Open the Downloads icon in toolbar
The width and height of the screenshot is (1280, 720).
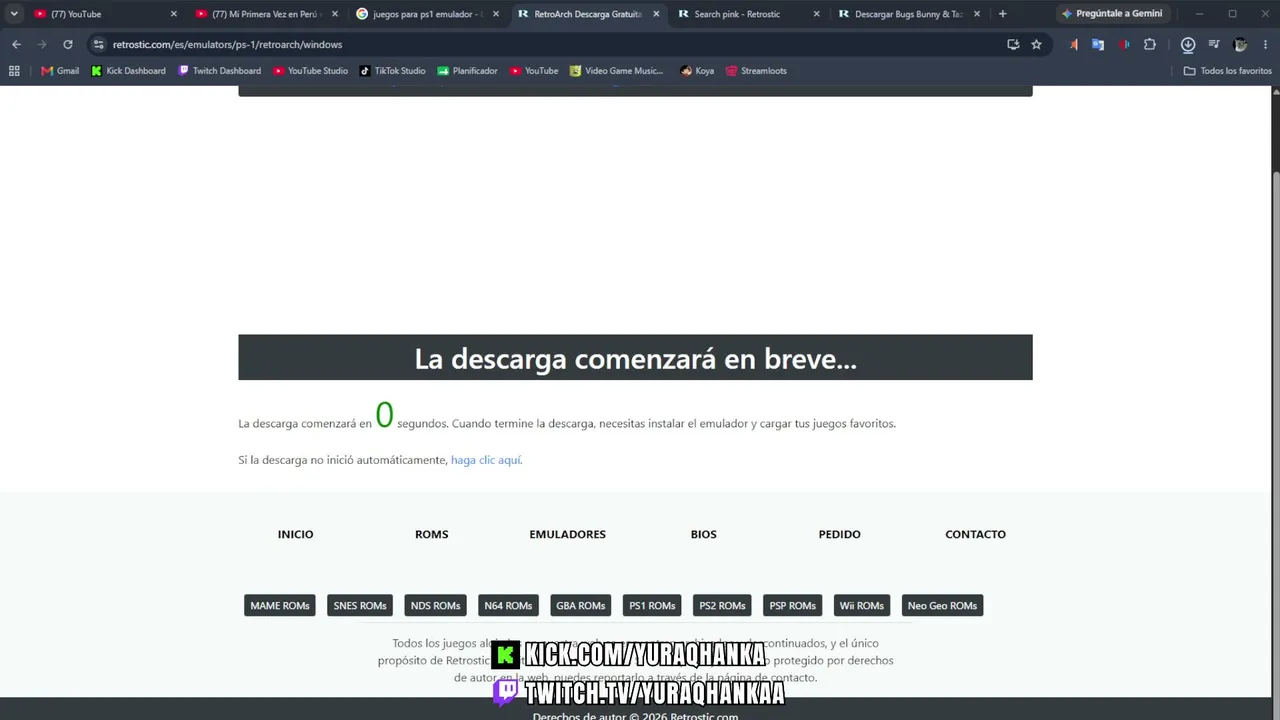click(1188, 44)
